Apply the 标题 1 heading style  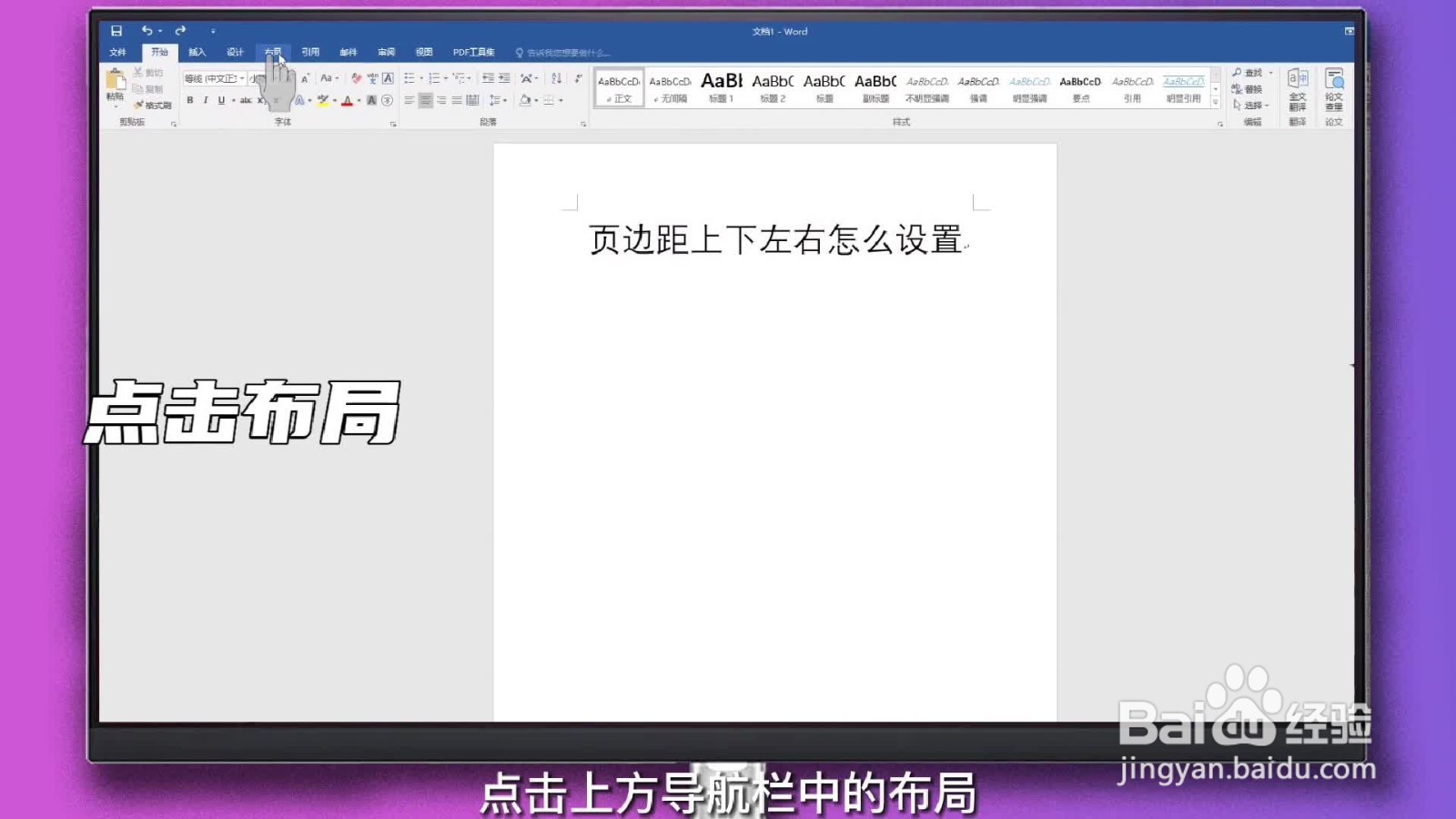tap(722, 86)
